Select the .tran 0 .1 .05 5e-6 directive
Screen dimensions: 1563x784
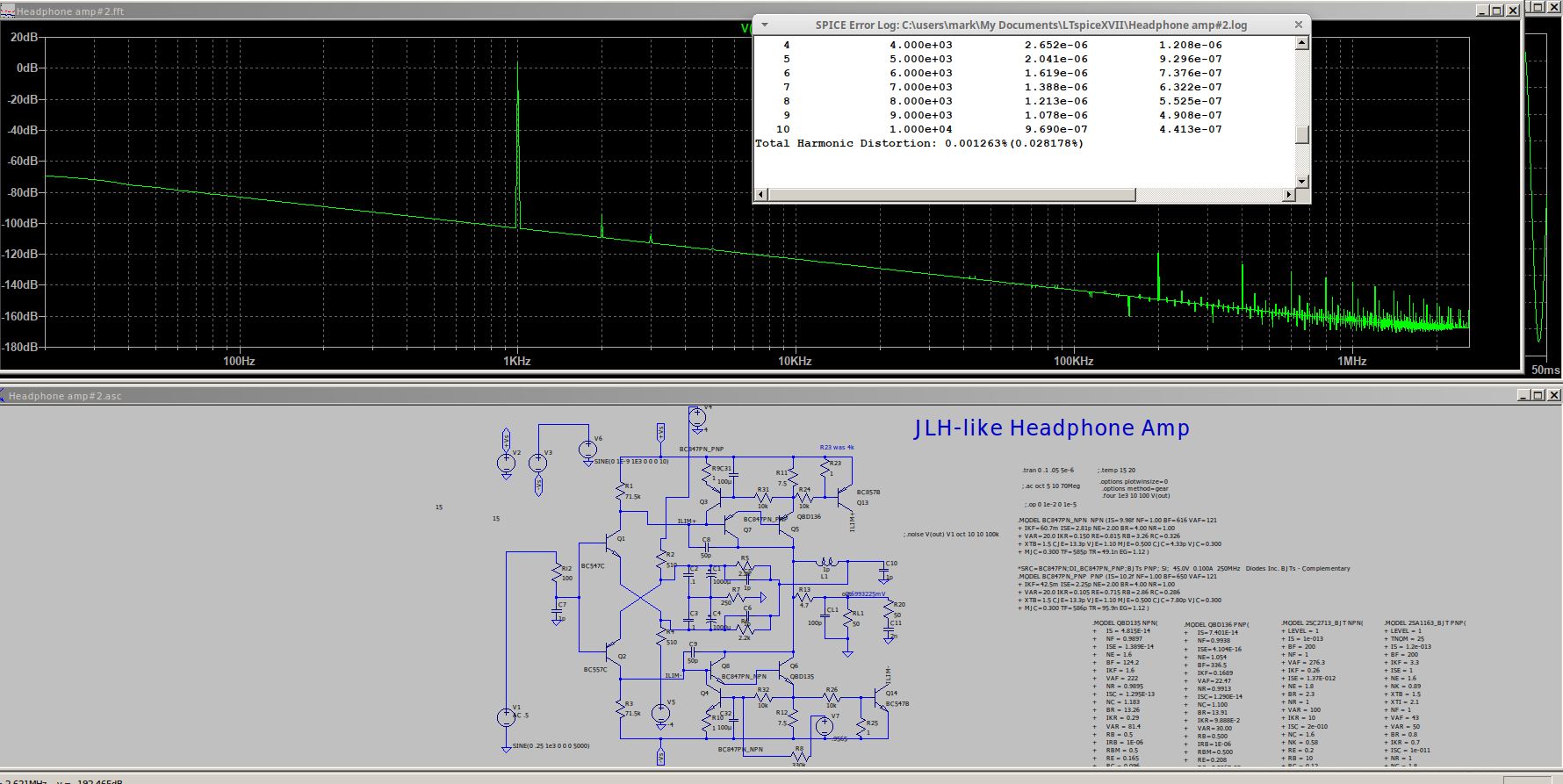(1048, 471)
